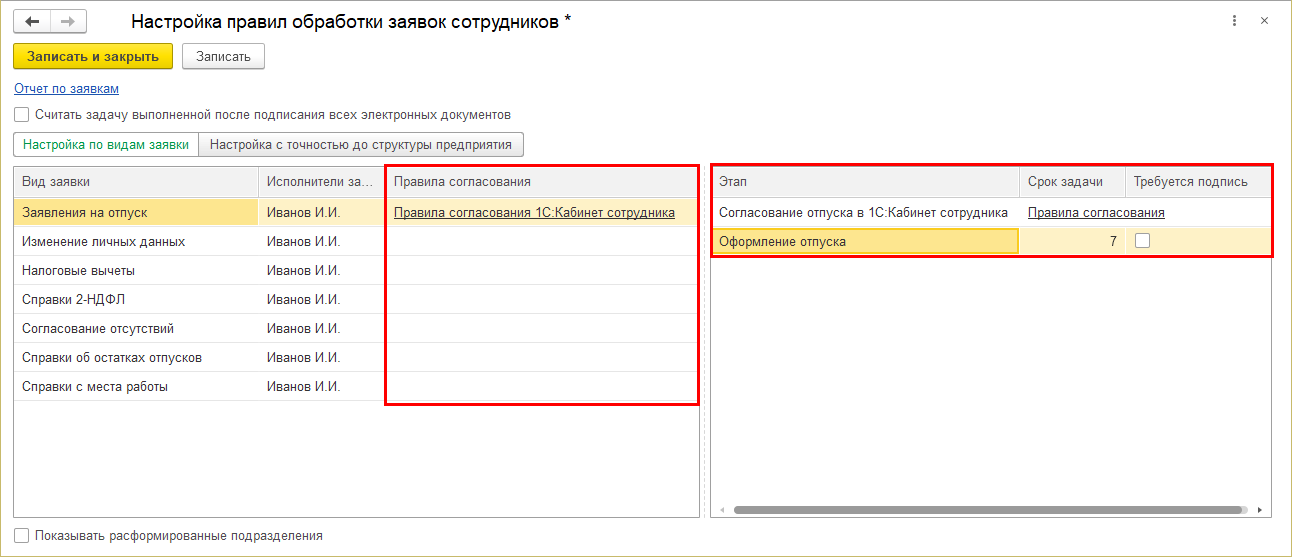This screenshot has width=1292, height=557.
Task: Toggle 'Считать задачу выполненной' checkbox
Action: [x=22, y=114]
